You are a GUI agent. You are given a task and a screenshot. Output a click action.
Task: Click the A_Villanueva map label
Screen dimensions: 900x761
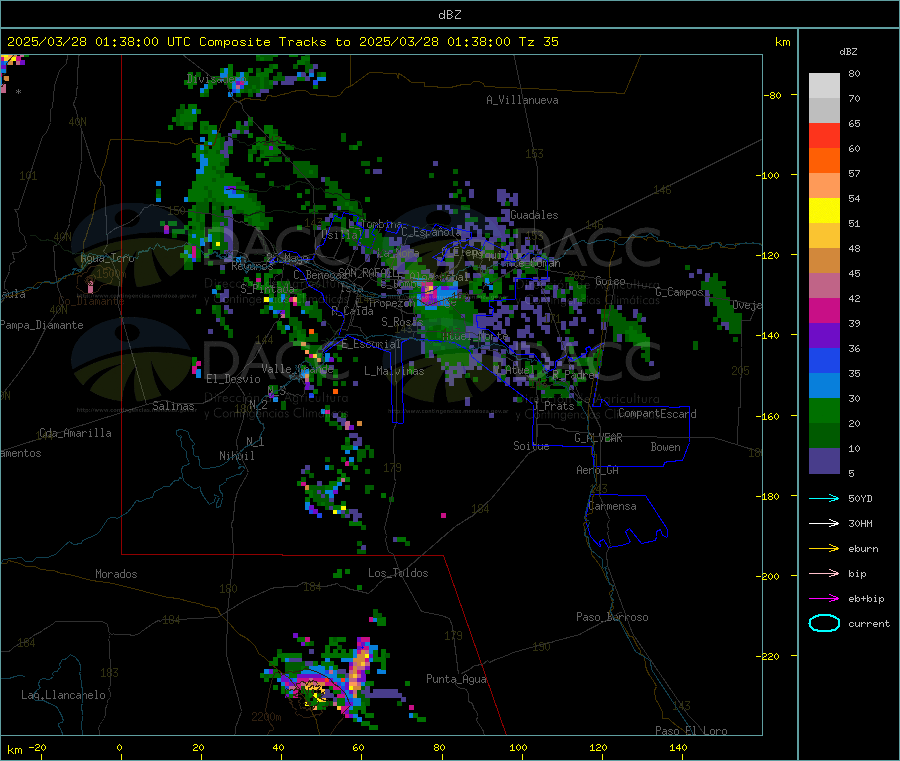coord(522,100)
